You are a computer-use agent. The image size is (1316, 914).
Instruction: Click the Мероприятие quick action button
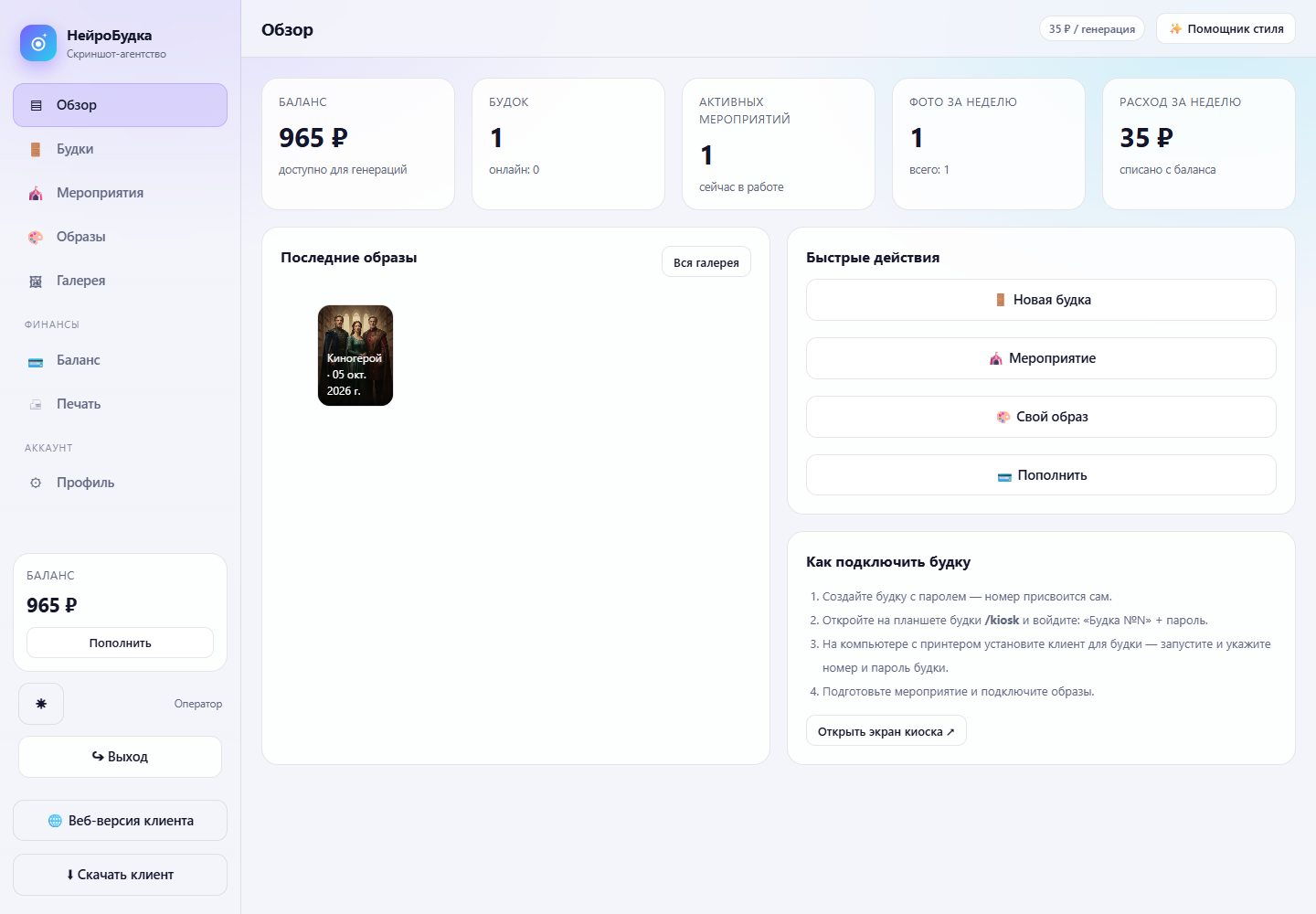(1041, 358)
